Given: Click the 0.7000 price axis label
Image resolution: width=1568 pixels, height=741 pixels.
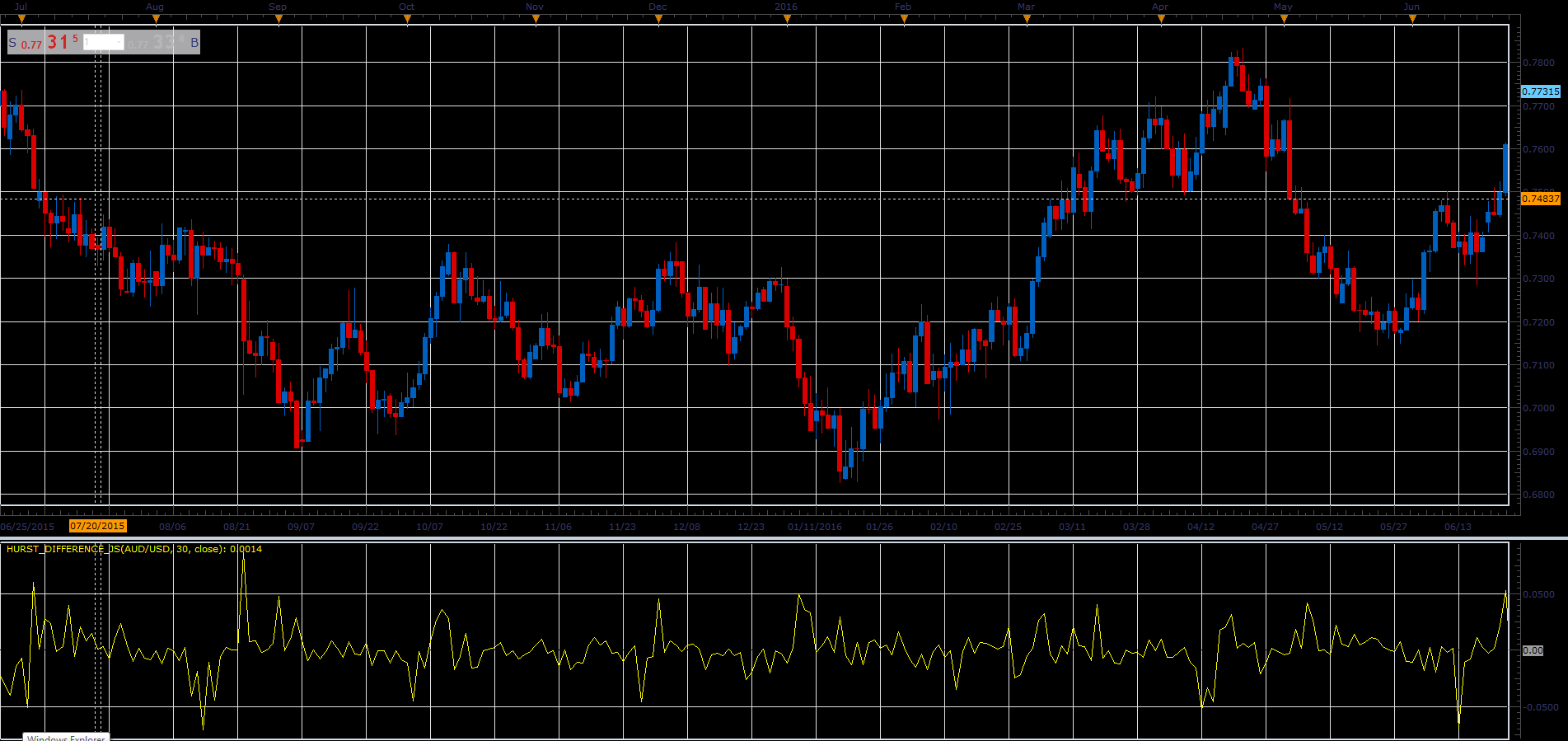Looking at the screenshot, I should pyautogui.click(x=1538, y=408).
